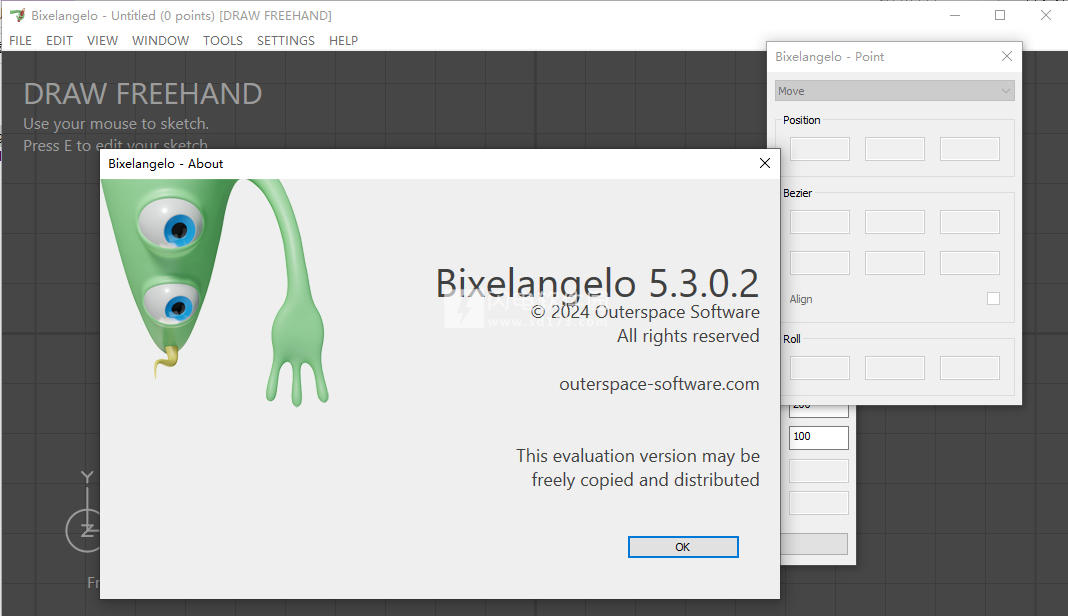Open the EDIT menu
This screenshot has height=616, width=1068.
coord(59,41)
